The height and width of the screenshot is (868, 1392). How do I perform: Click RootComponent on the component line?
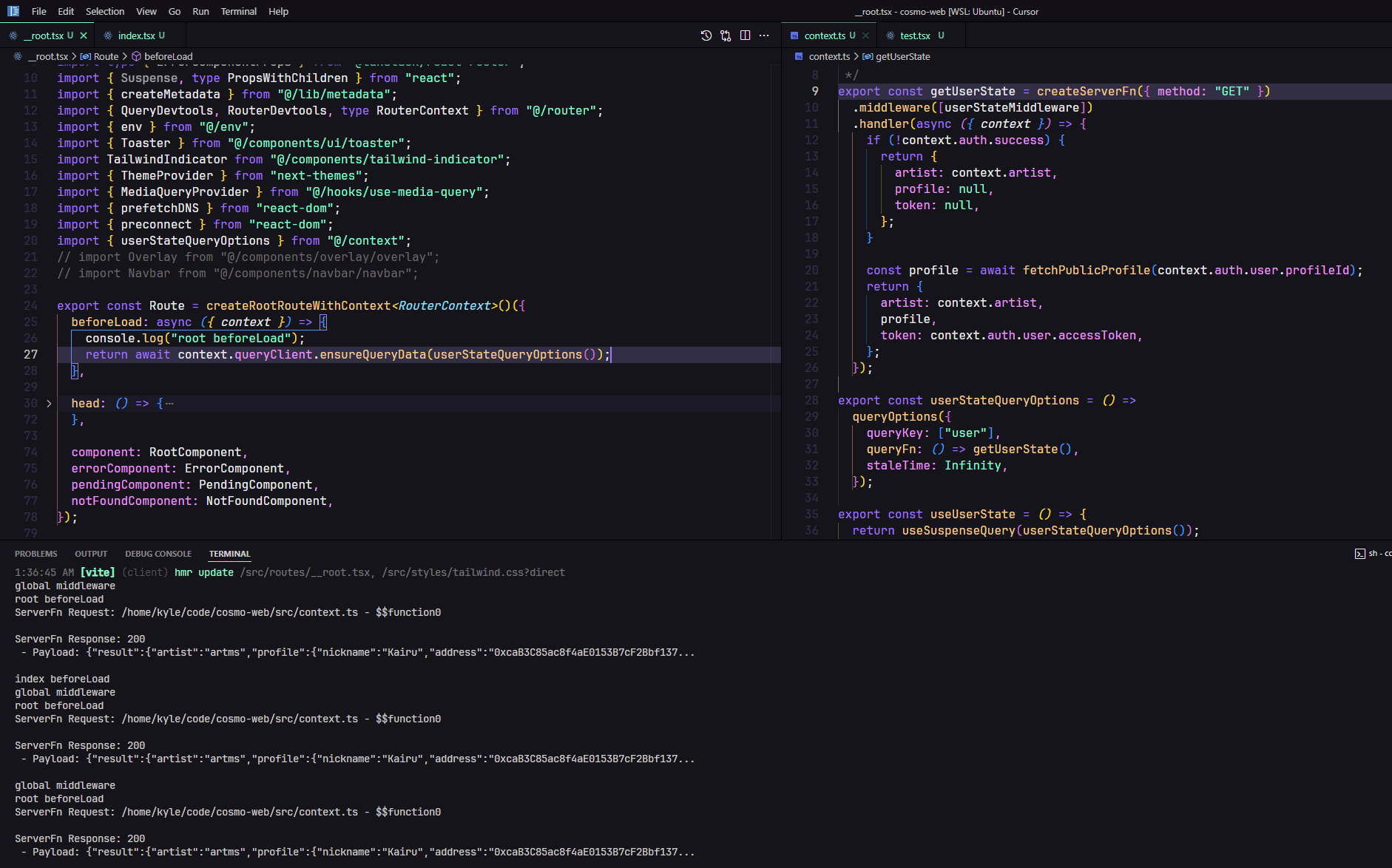tap(195, 452)
